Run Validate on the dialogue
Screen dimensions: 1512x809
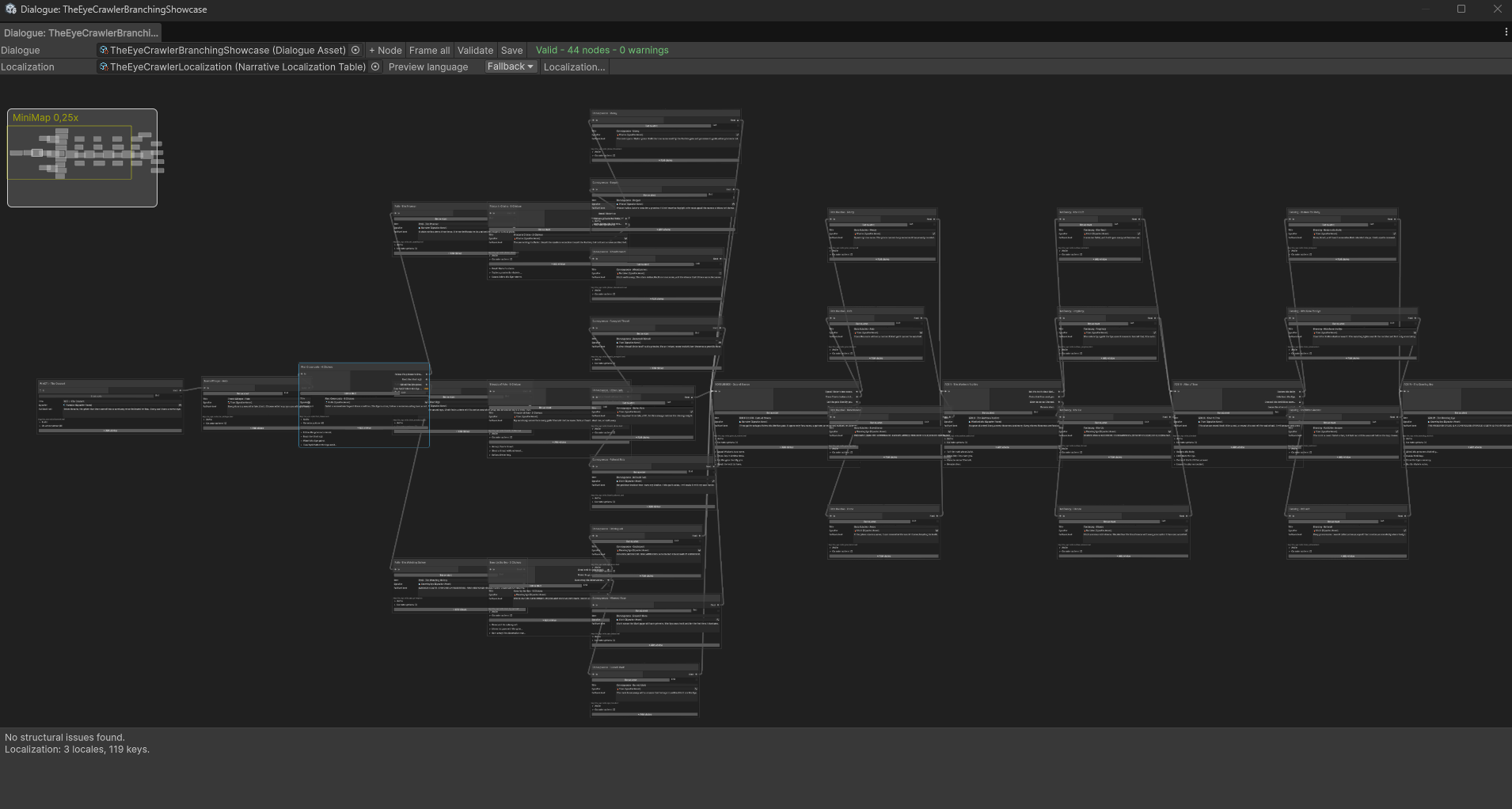tap(475, 50)
